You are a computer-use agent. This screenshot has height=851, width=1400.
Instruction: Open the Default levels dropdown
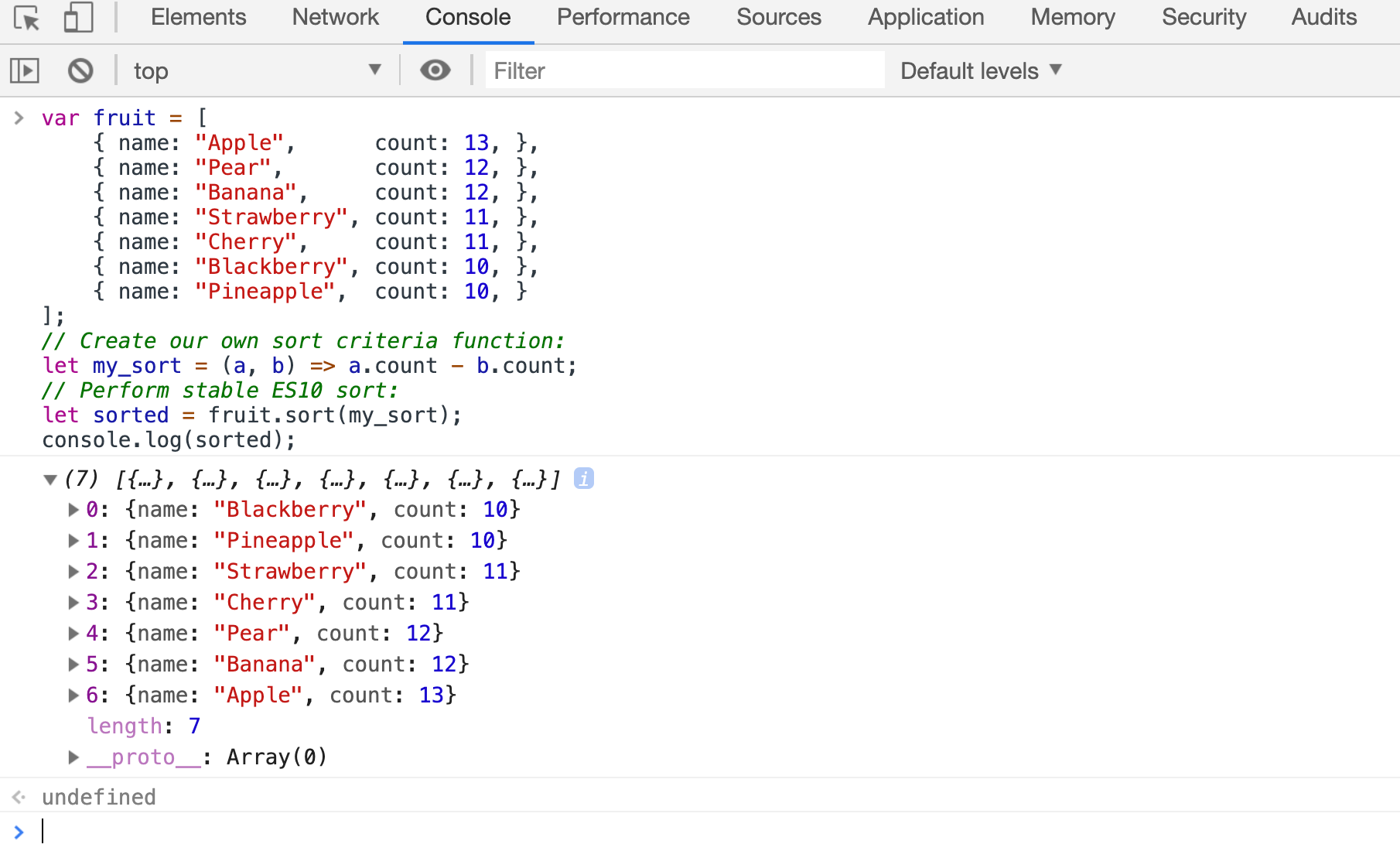click(x=981, y=71)
